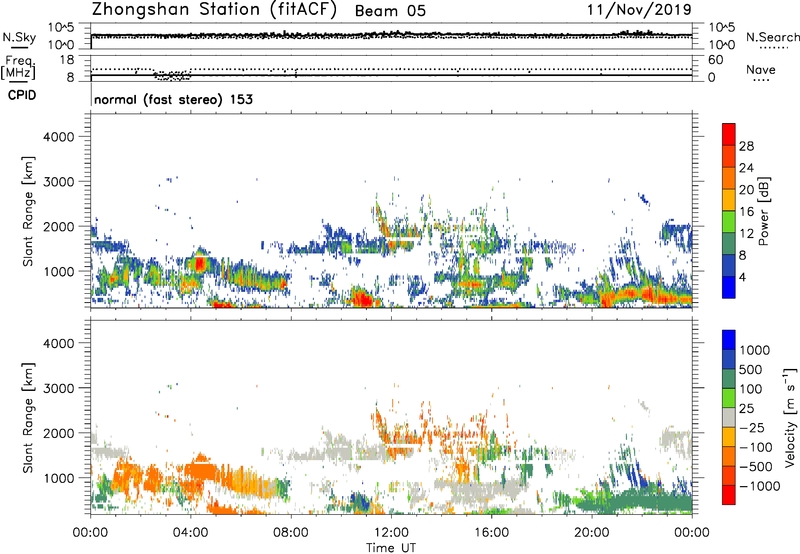Click the 'N.Search' legend label
This screenshot has width=800, height=554.
(772, 37)
